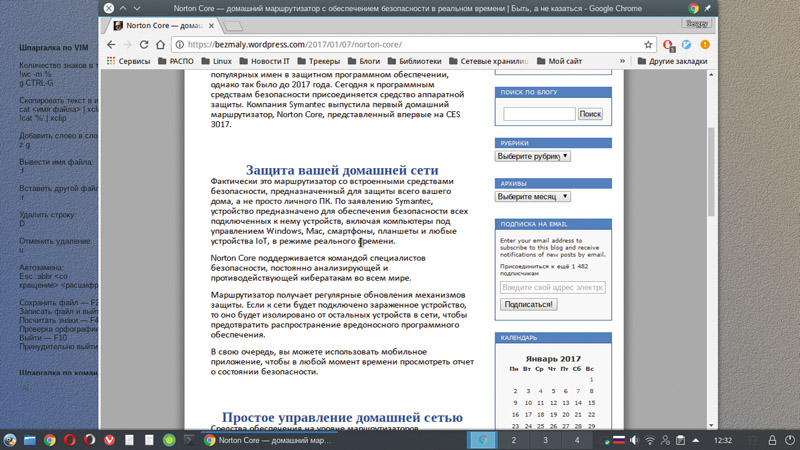Open the Выберите рубрику dropdown

pos(533,156)
